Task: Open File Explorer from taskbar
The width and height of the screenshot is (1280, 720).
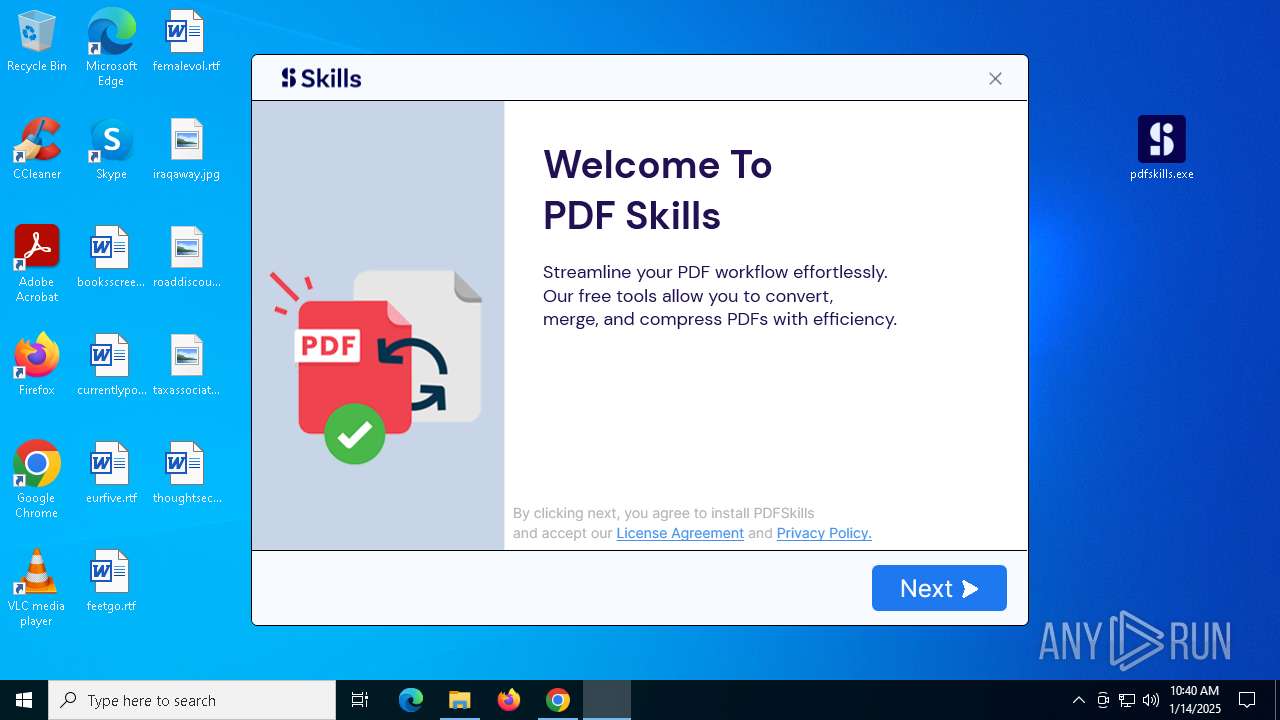Action: (459, 700)
